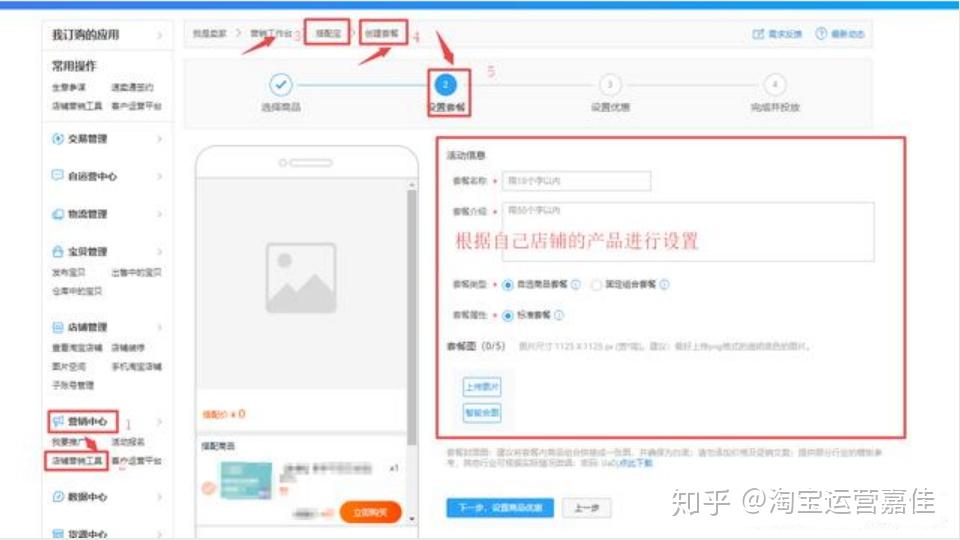Click the 套餐名称 input field
Viewport: 960px width, 540px height.
pos(576,181)
